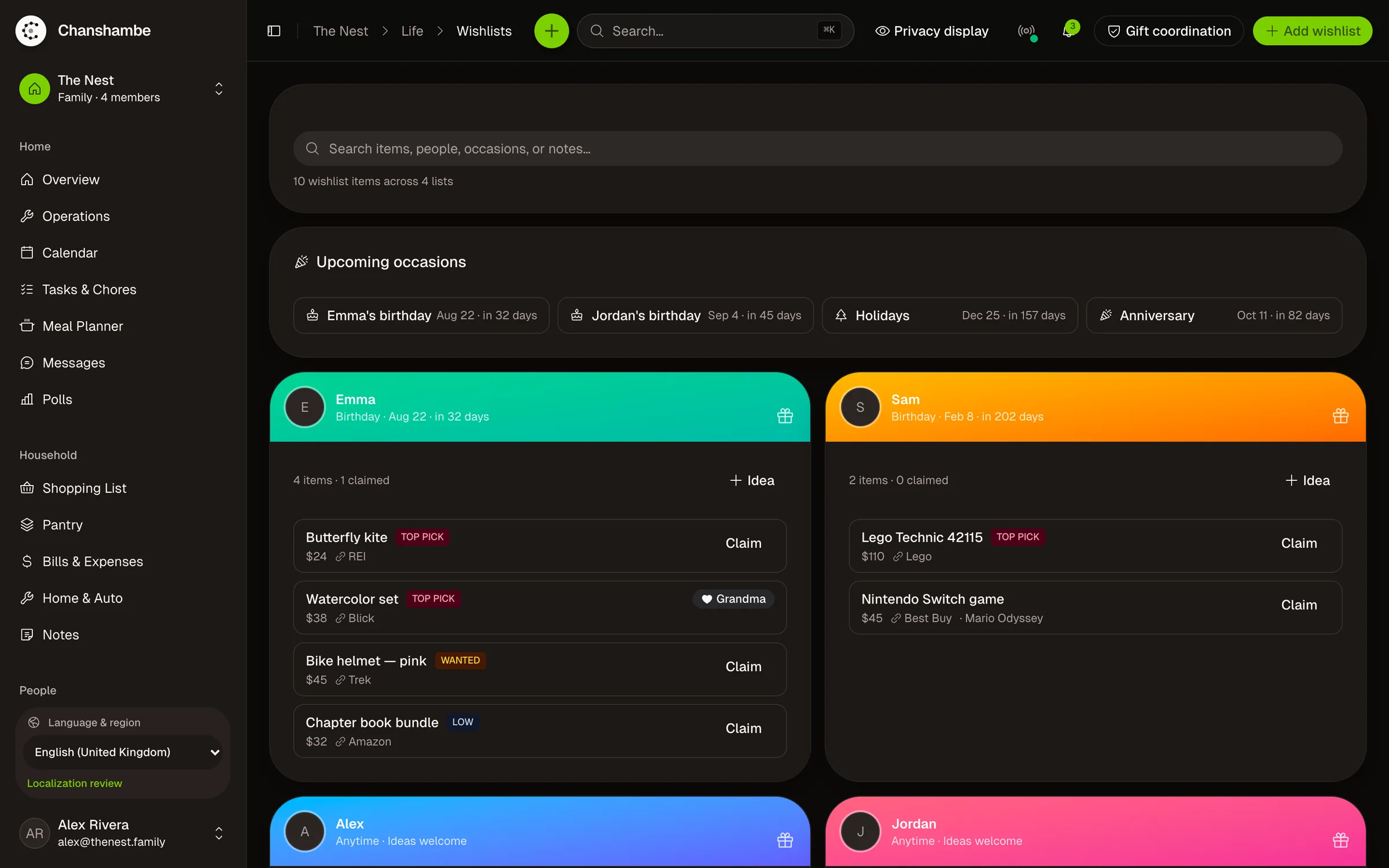Claim the Lego Technic 42115
The width and height of the screenshot is (1389, 868).
1299,543
